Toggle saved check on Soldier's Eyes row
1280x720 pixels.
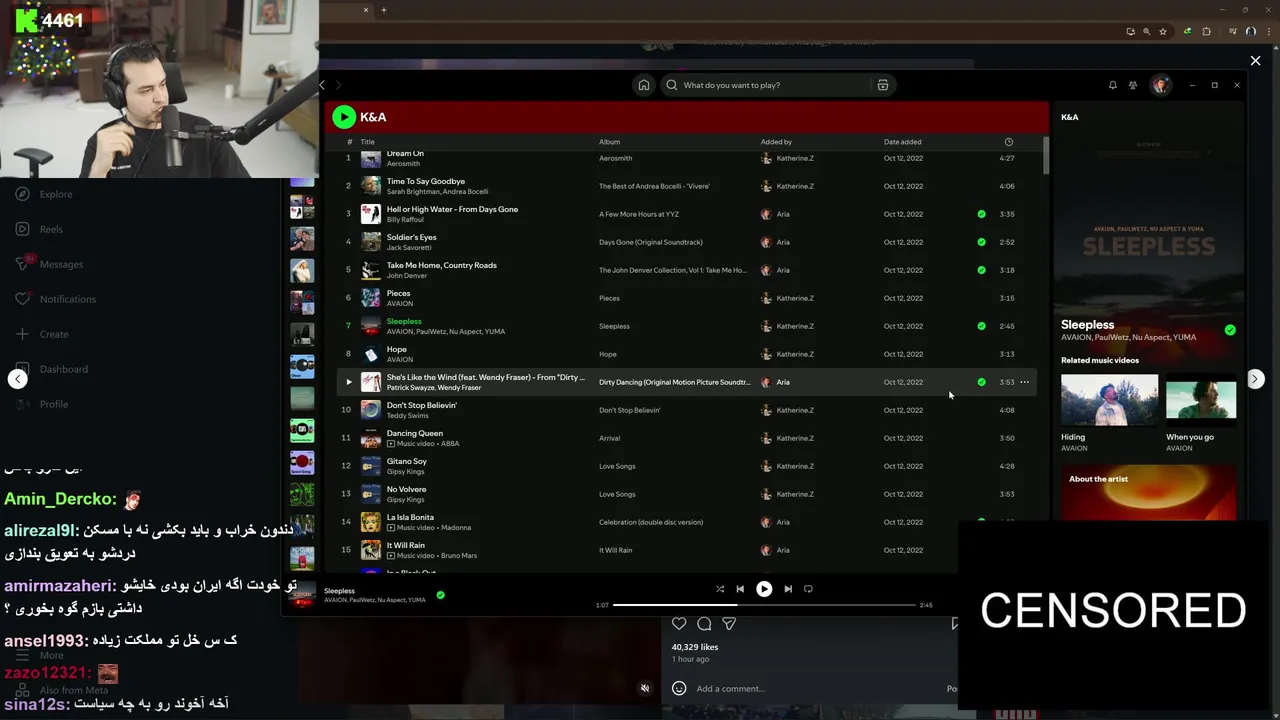[x=981, y=242]
